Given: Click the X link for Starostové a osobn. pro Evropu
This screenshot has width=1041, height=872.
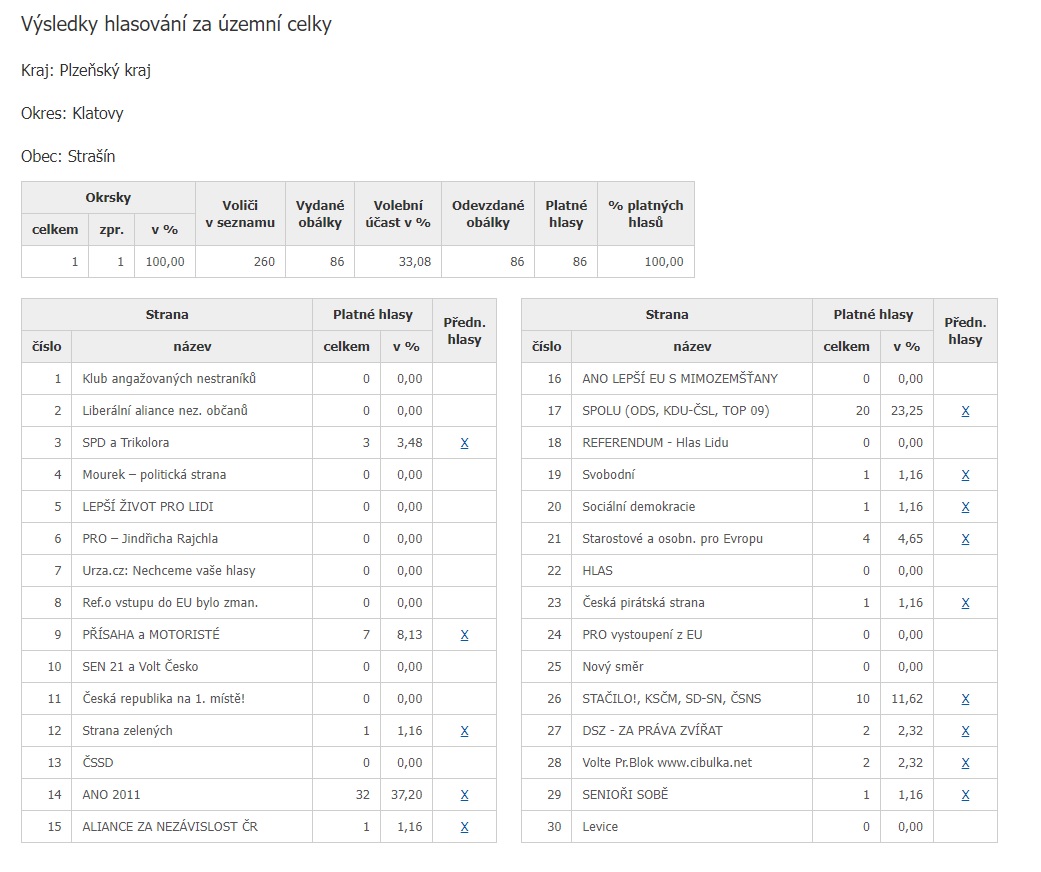Looking at the screenshot, I should (x=965, y=539).
